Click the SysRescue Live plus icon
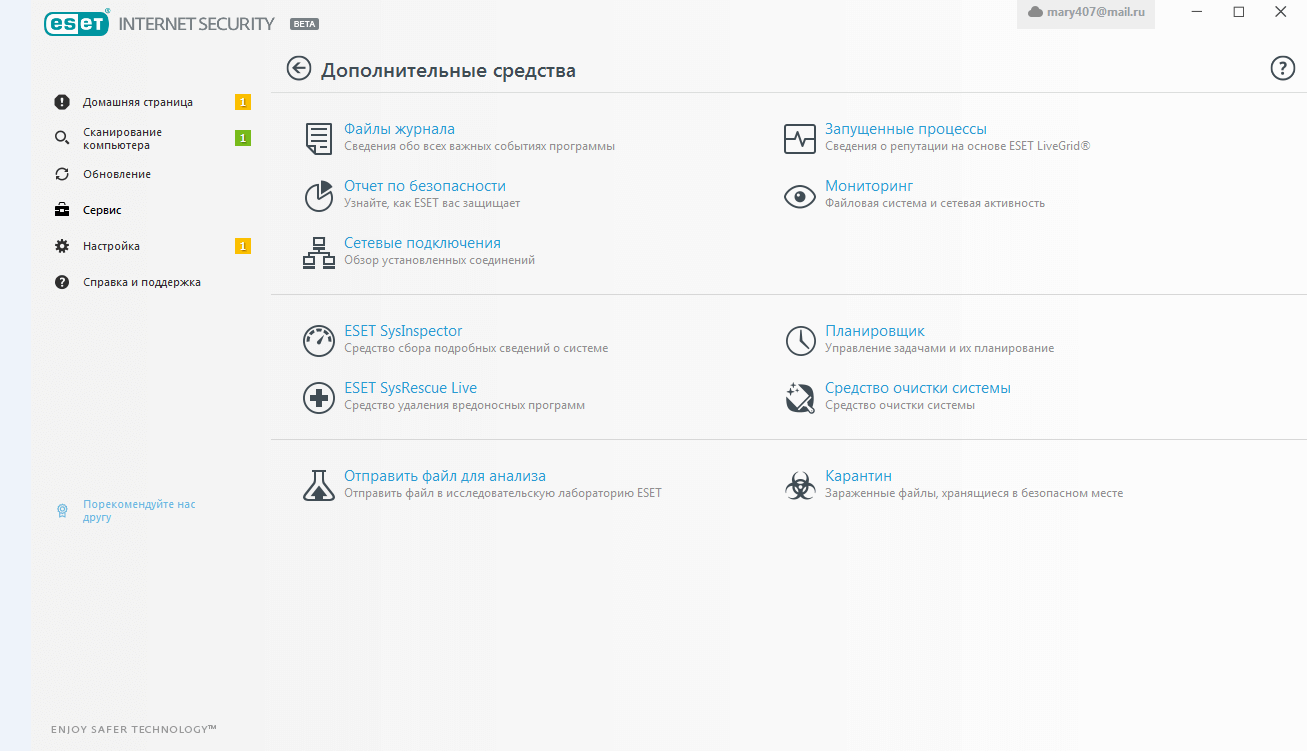The height and width of the screenshot is (751, 1307). click(x=318, y=398)
